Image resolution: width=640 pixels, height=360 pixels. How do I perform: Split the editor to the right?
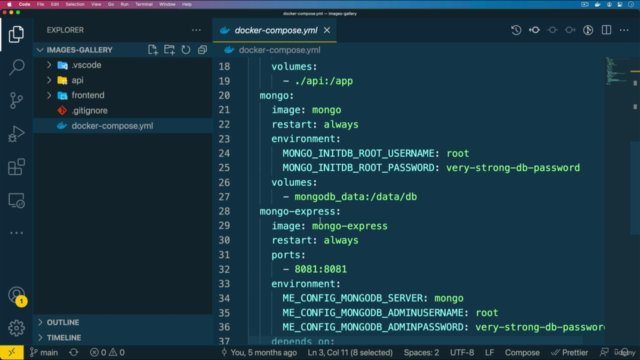coord(607,30)
